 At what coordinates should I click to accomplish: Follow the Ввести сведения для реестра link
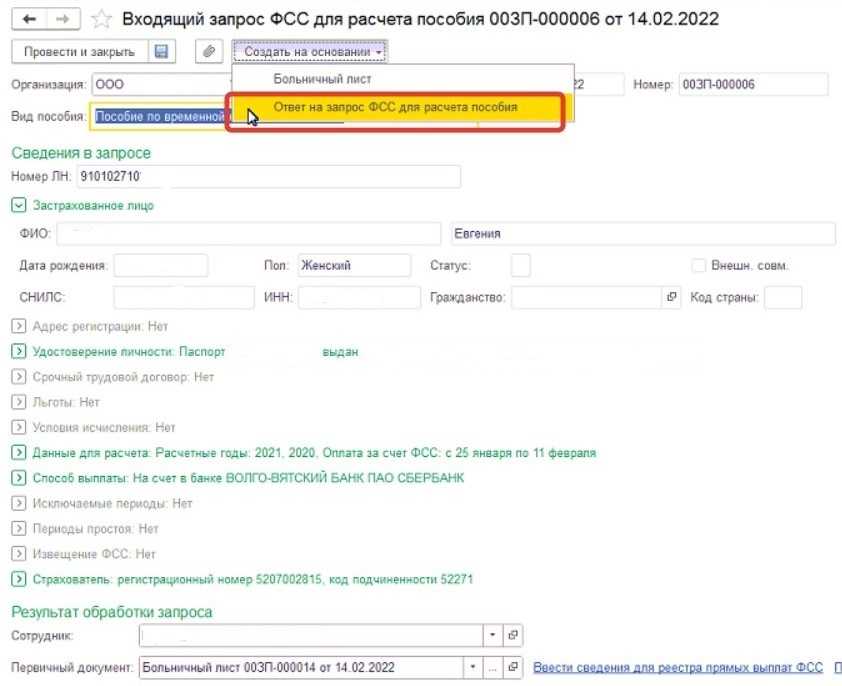pos(677,667)
